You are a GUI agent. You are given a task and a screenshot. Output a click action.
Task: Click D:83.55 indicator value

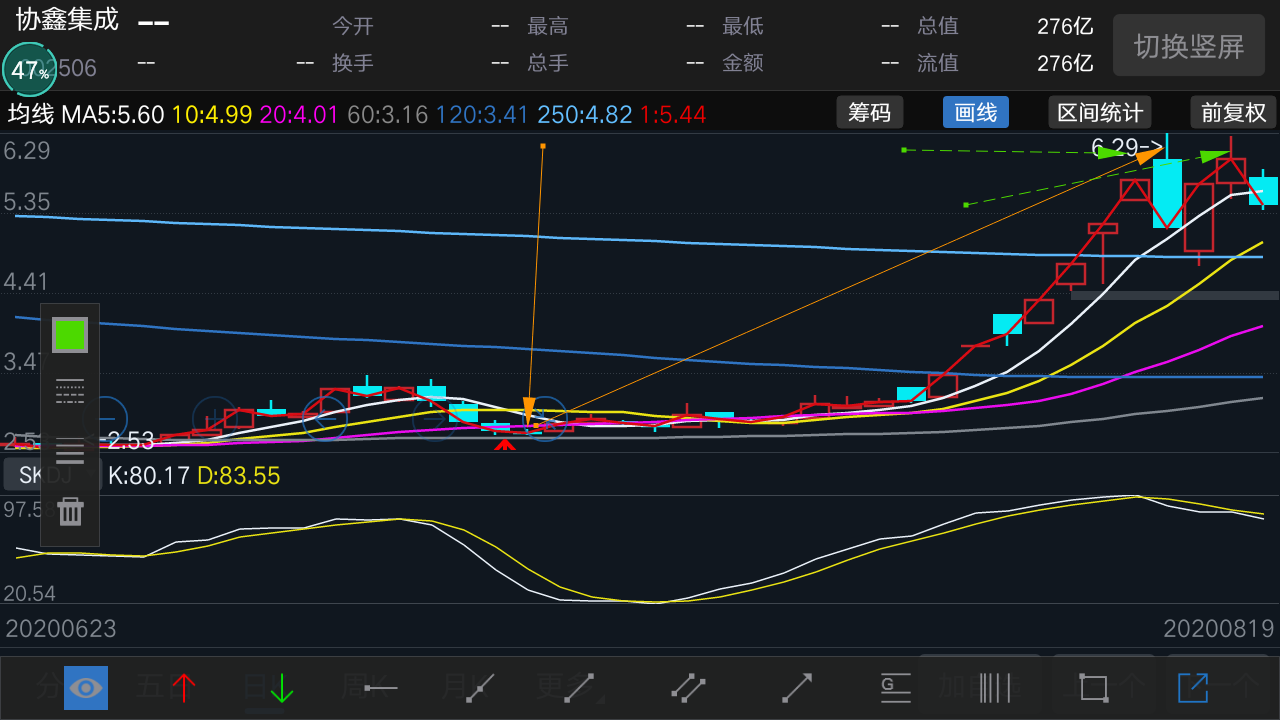point(239,475)
